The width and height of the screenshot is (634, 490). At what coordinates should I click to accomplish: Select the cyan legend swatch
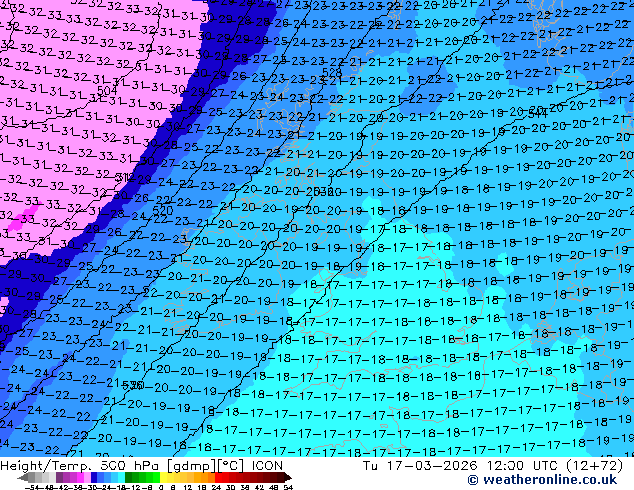pos(121,477)
